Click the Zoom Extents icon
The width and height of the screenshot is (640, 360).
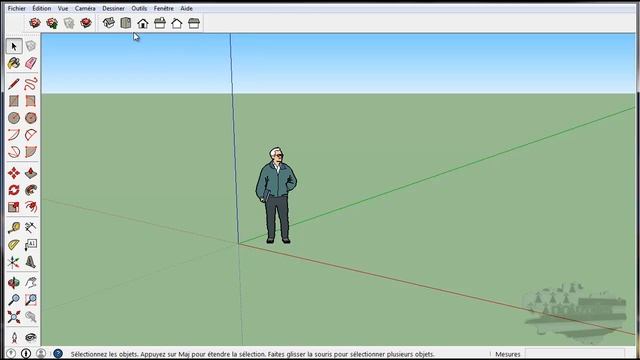click(x=14, y=317)
